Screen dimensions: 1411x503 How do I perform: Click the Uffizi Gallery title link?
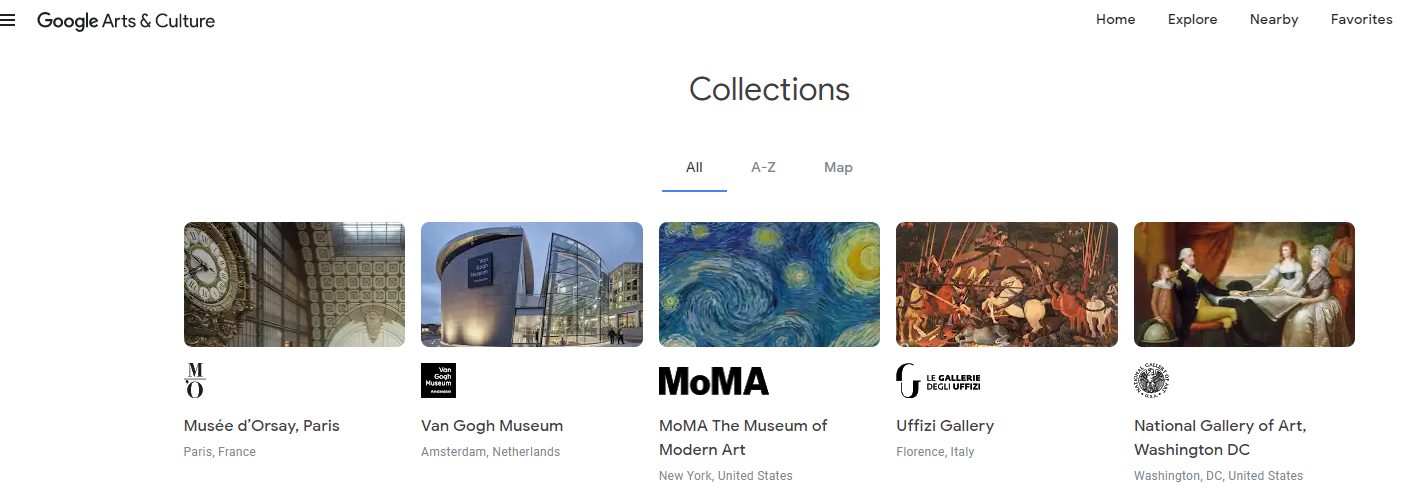[x=945, y=426]
